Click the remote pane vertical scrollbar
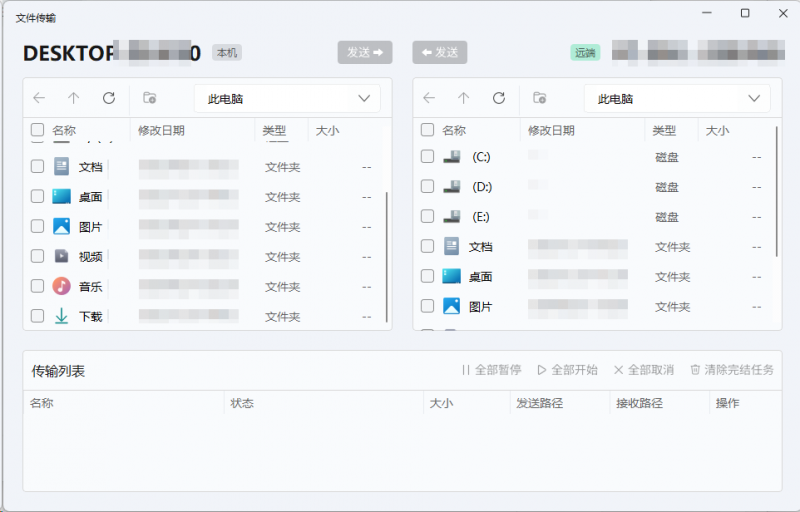 coord(777,191)
